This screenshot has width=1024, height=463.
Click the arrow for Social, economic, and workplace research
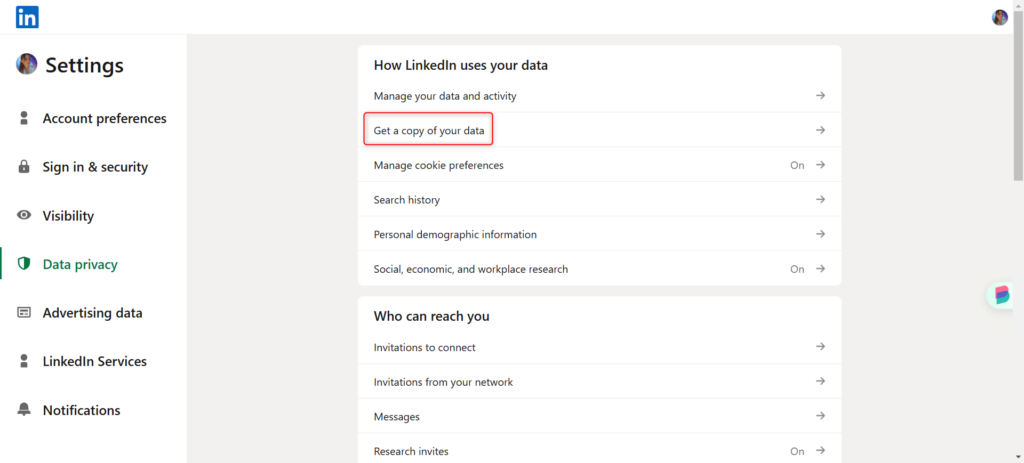coord(820,268)
